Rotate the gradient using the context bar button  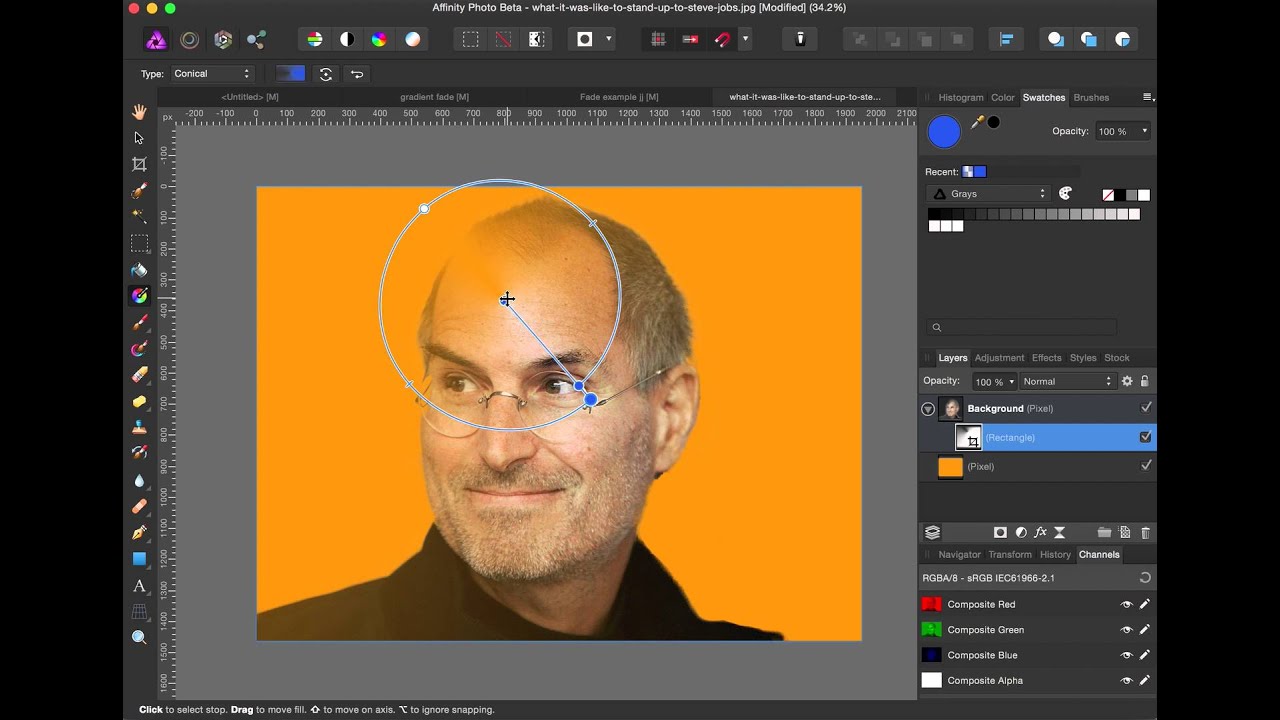pos(325,74)
